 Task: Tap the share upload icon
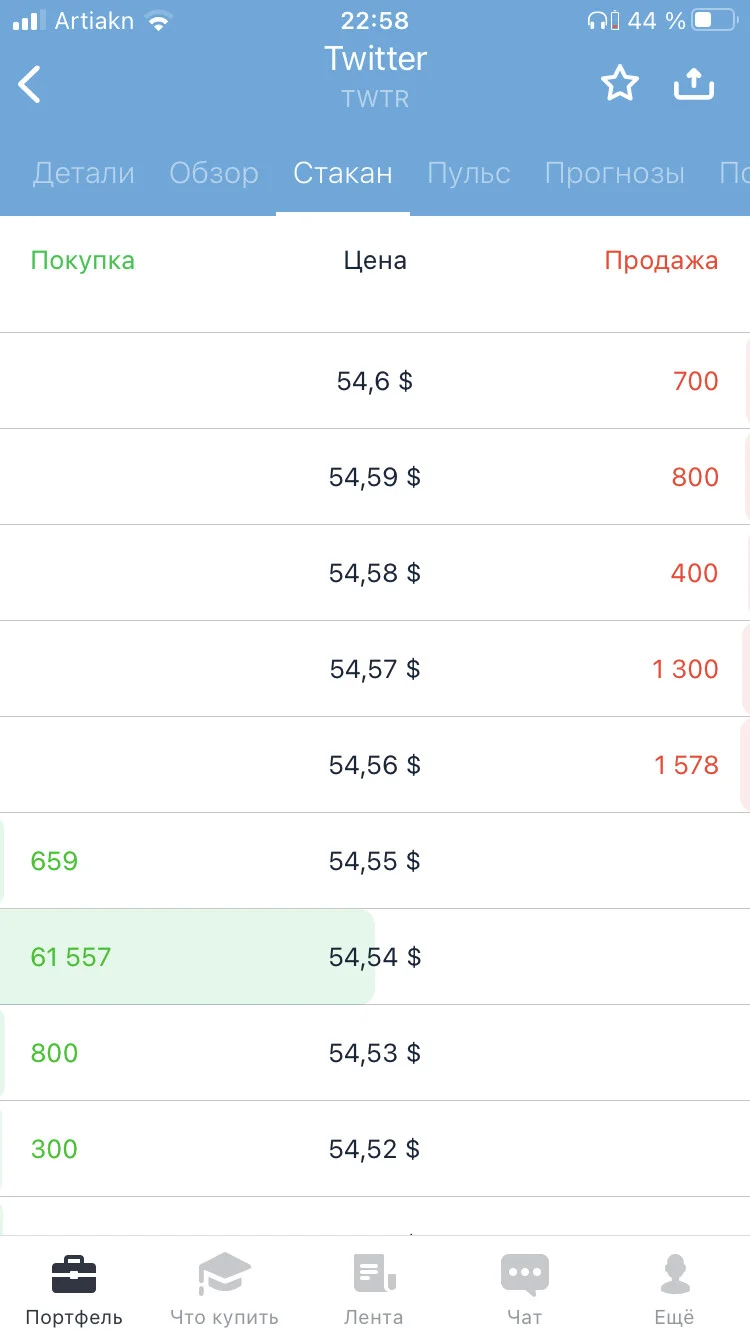coord(694,84)
